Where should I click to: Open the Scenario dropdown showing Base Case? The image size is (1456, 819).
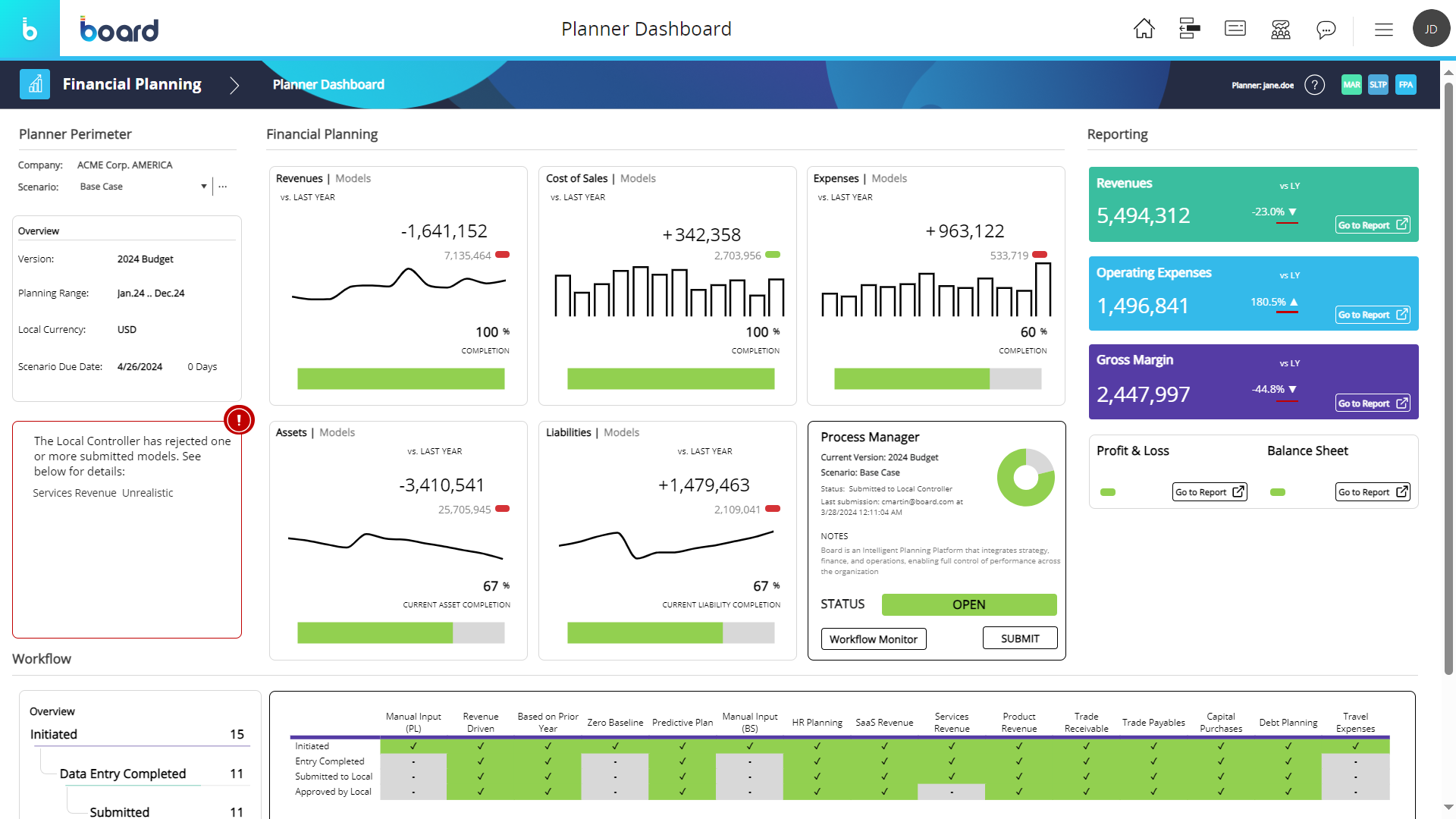click(203, 187)
